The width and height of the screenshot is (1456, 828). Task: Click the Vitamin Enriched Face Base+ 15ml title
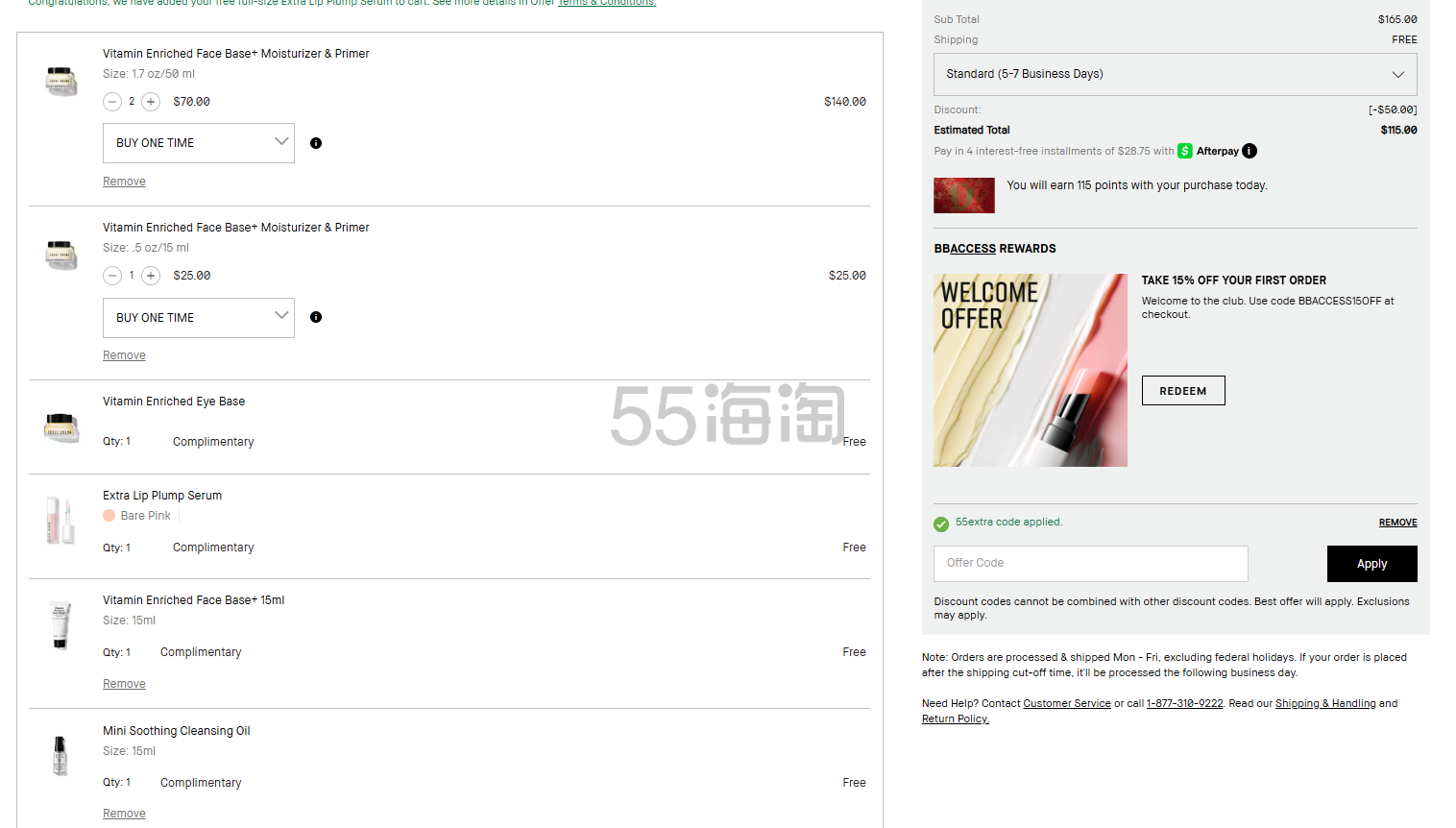coord(194,600)
